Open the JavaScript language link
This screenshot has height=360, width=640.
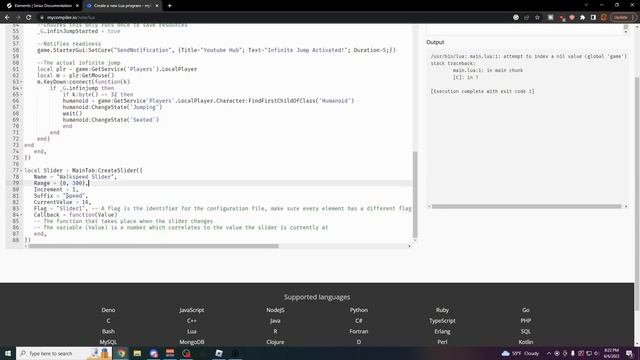(x=191, y=310)
